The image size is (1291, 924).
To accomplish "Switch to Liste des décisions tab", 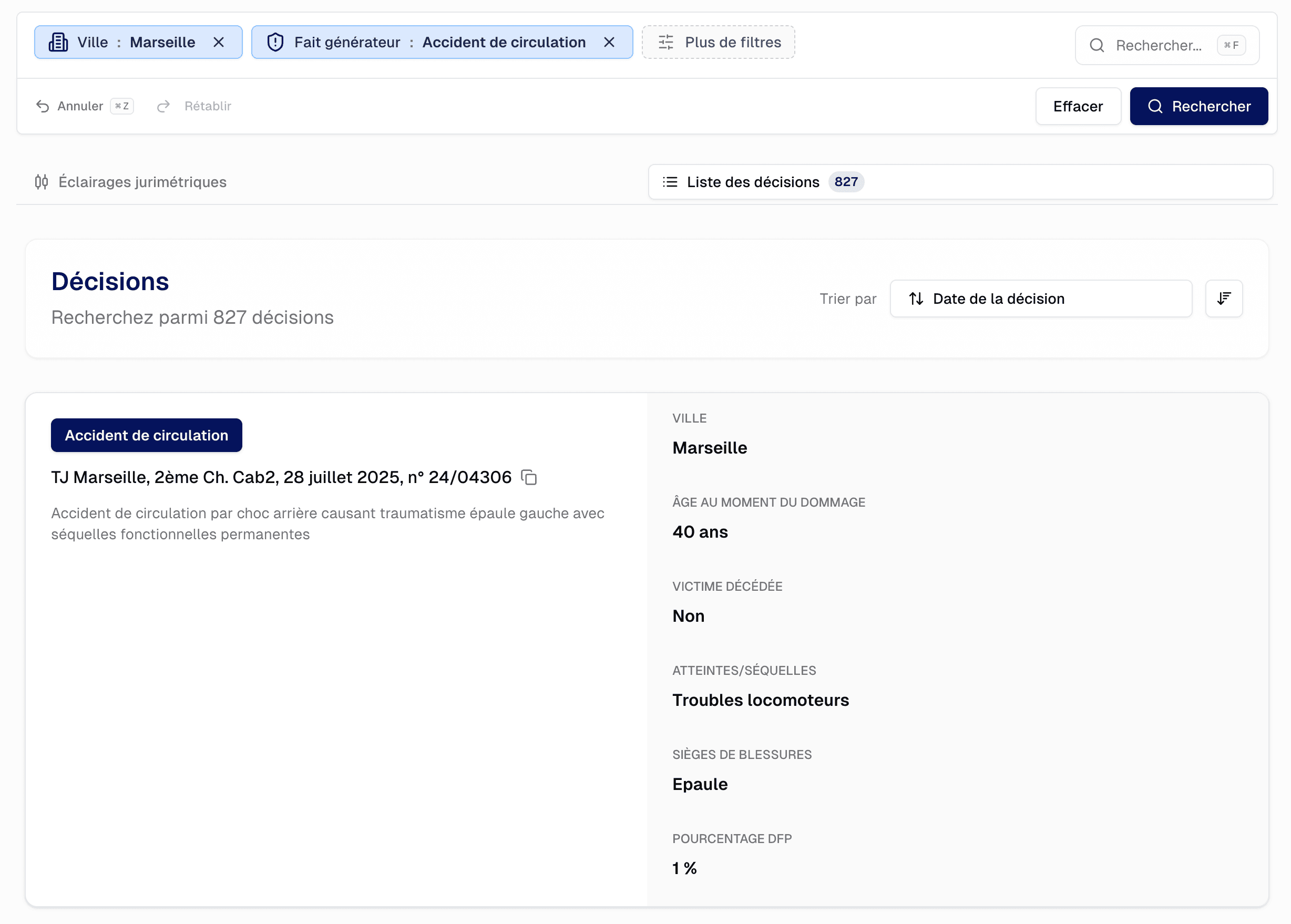I will tap(752, 182).
